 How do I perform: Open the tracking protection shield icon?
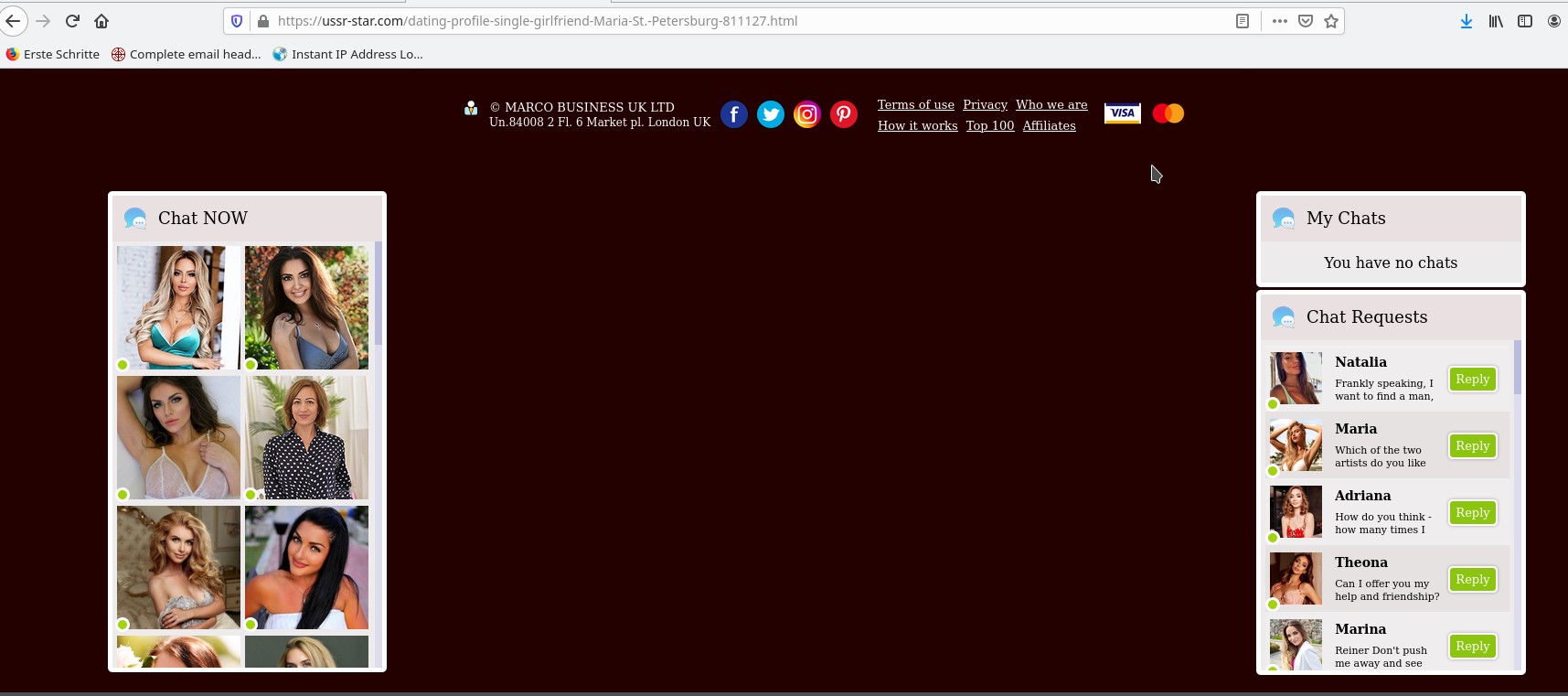tap(237, 21)
